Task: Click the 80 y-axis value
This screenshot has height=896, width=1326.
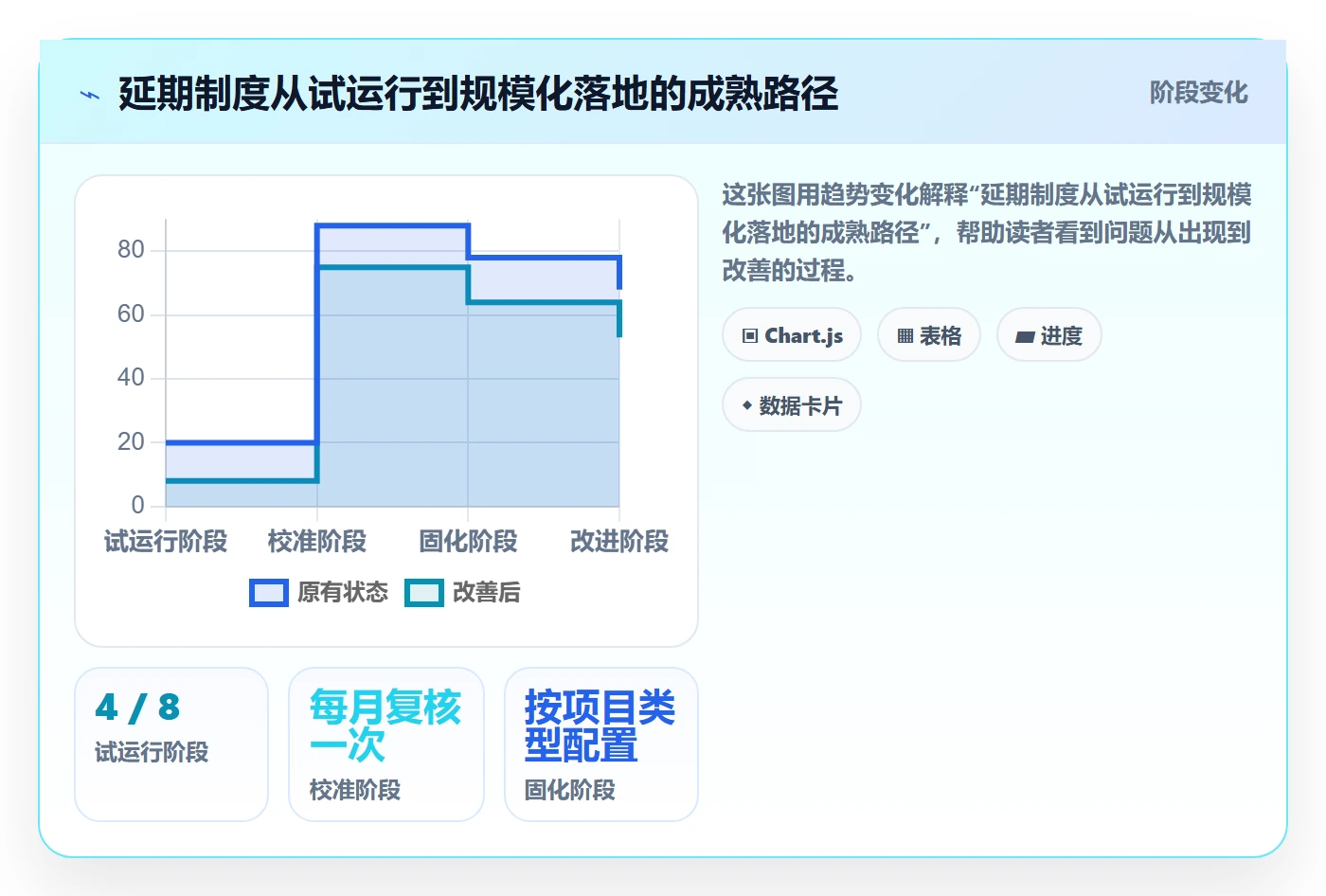Action: 131,250
